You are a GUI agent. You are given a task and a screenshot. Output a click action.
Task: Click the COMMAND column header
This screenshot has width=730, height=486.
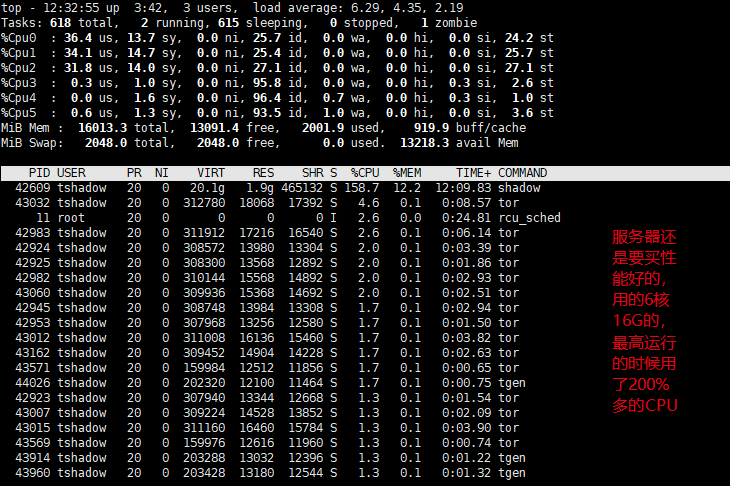522,173
